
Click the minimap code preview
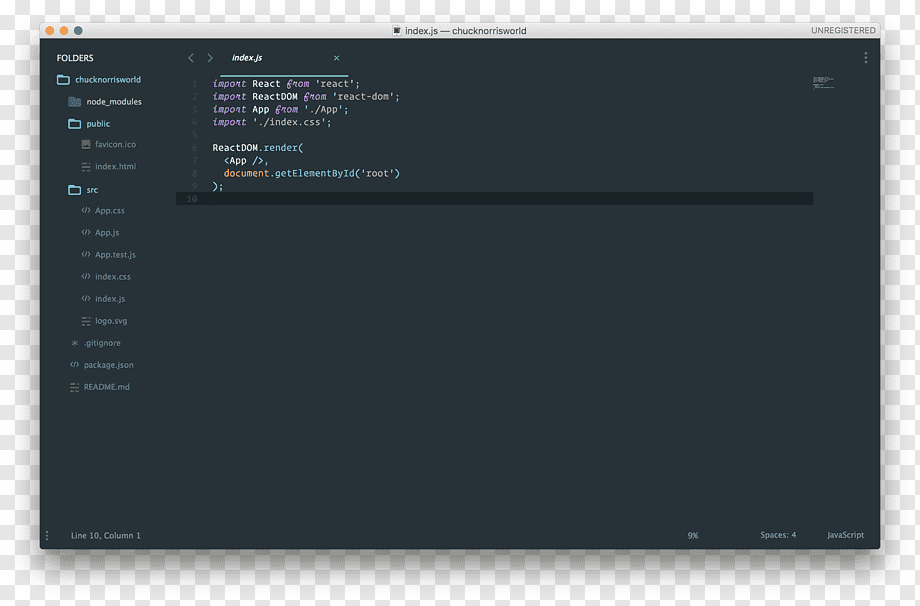[x=823, y=81]
